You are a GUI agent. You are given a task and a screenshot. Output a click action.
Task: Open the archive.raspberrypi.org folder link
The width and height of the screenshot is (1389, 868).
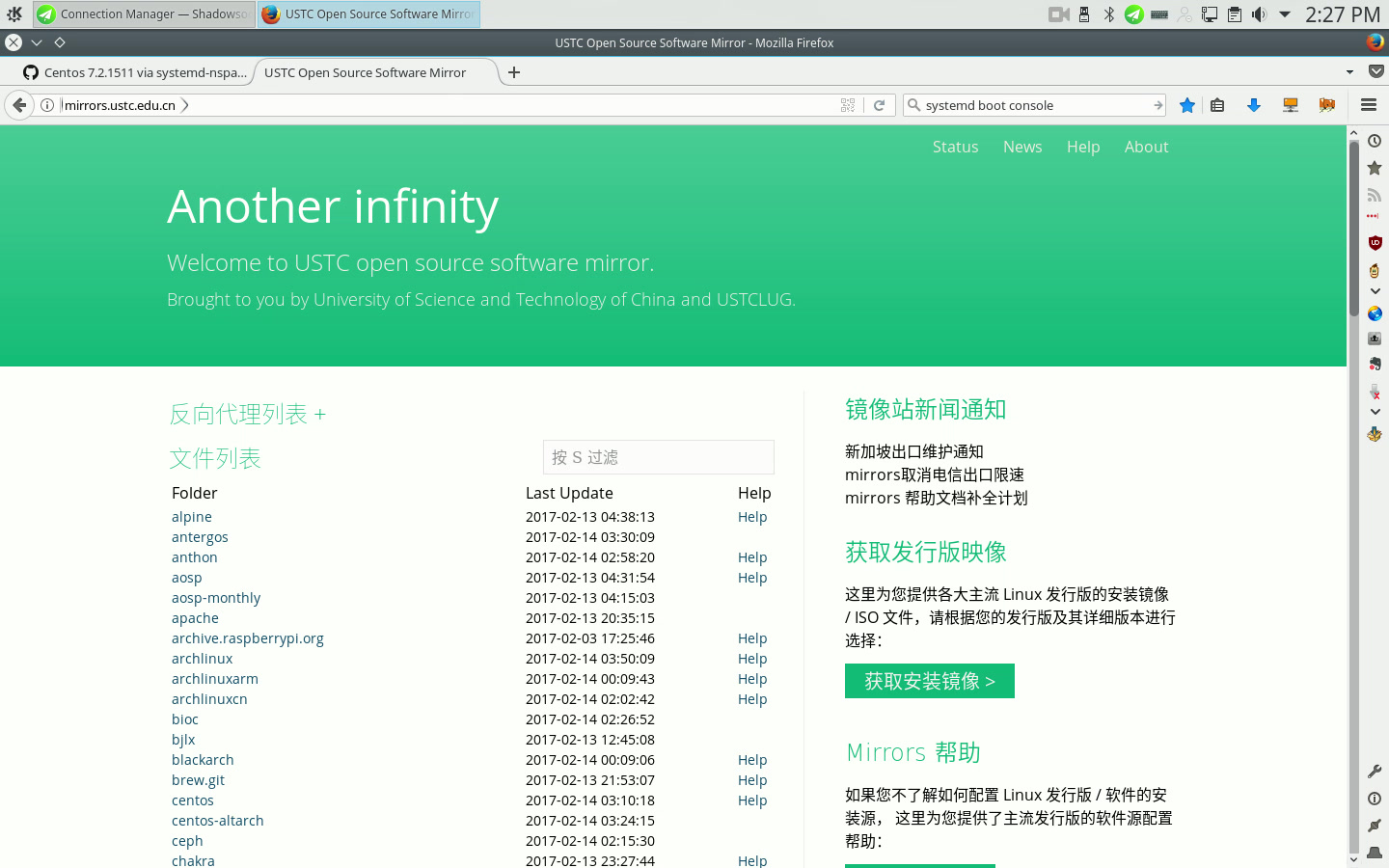click(248, 638)
